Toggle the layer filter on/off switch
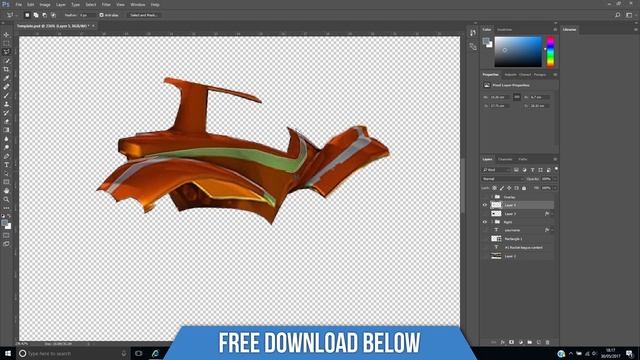Viewport: 640px width, 360px height. (x=556, y=169)
